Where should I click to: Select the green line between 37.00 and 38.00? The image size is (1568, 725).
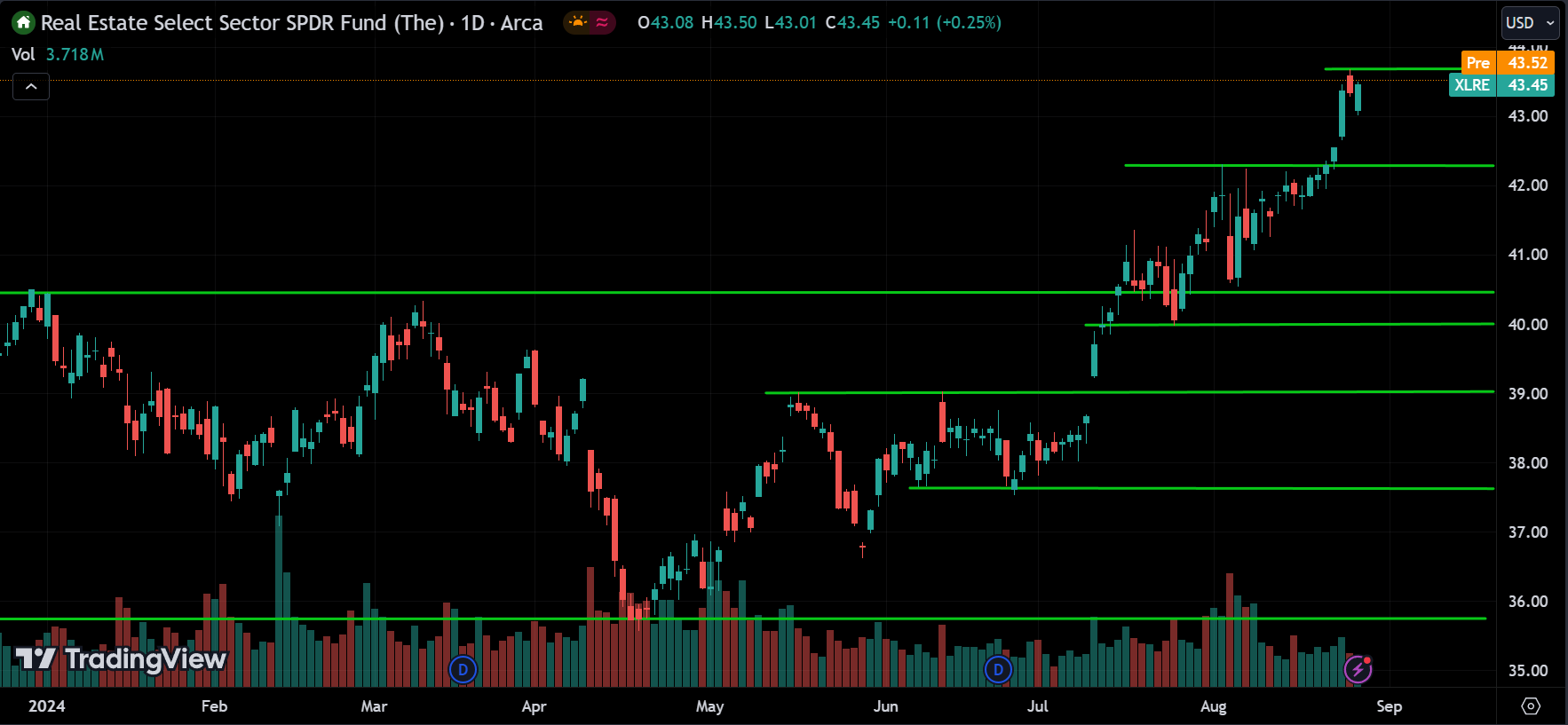pyautogui.click(x=1201, y=488)
